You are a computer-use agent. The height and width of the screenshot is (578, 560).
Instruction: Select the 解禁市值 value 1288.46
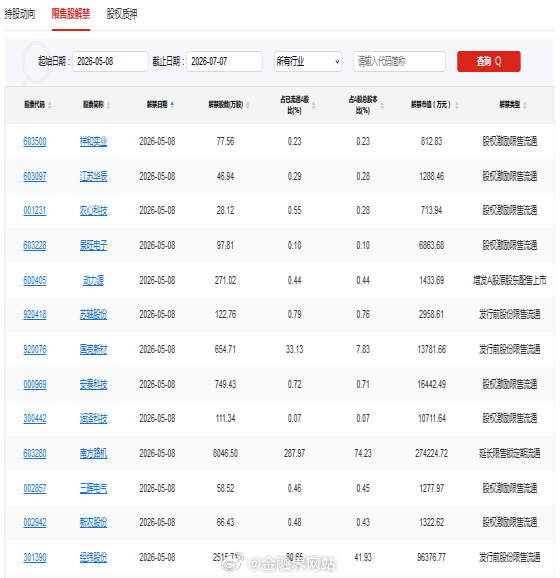pos(431,177)
